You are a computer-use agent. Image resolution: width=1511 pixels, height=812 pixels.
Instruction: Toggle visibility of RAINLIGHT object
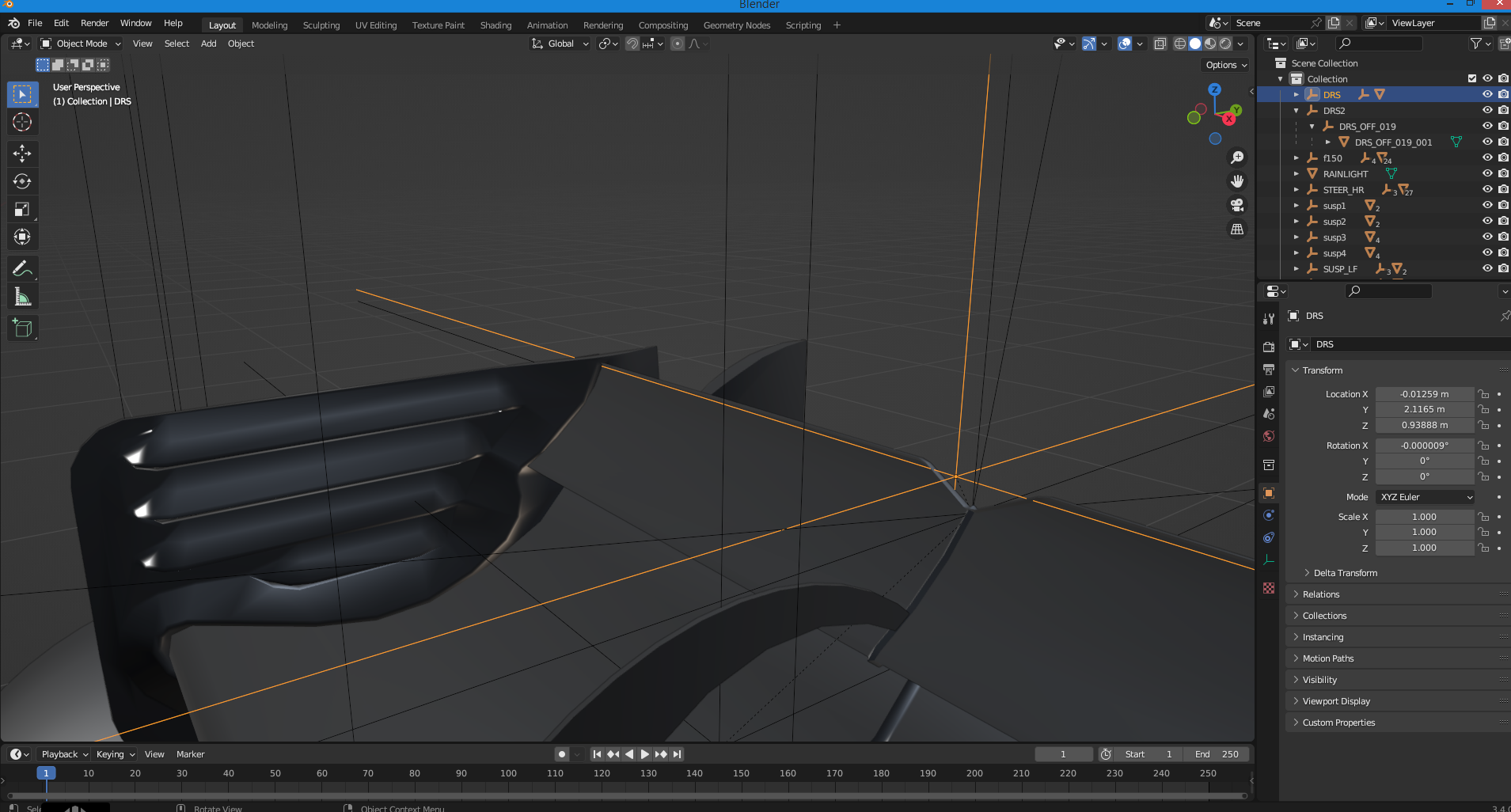point(1487,173)
